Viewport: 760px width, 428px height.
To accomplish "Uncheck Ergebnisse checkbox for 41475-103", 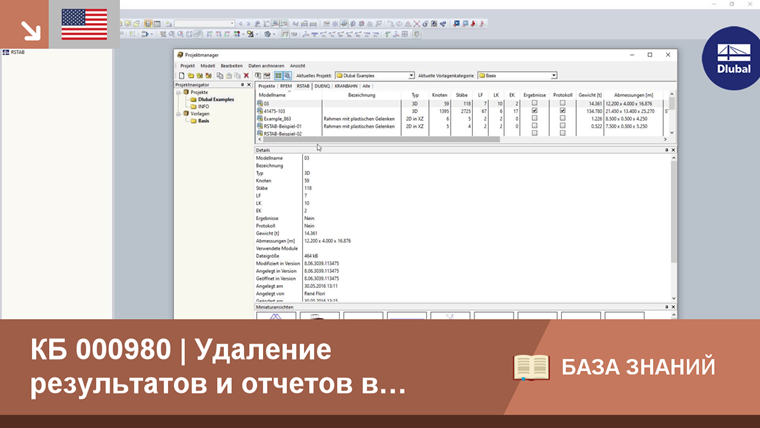I will (535, 111).
